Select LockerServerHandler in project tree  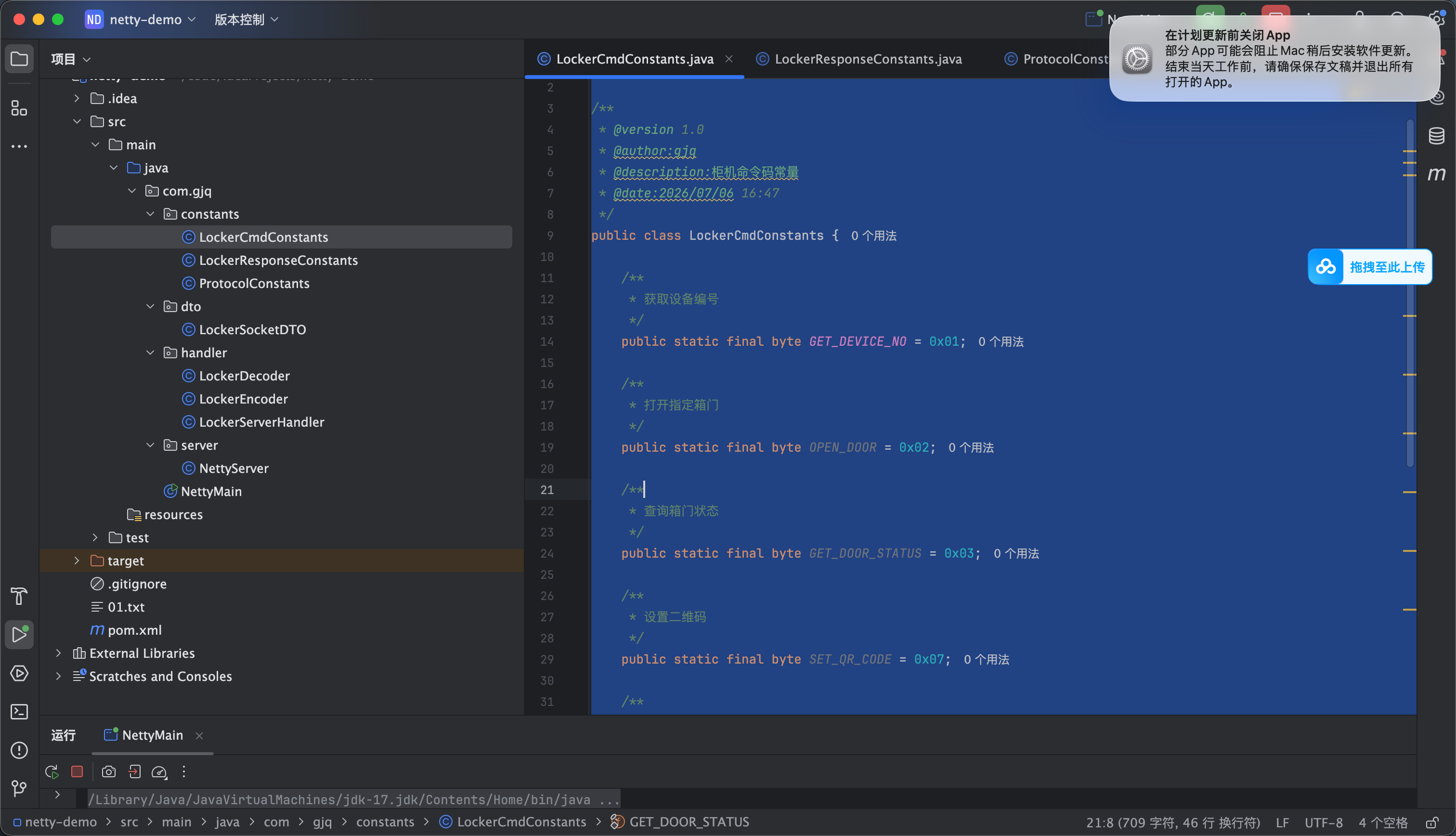(x=262, y=422)
